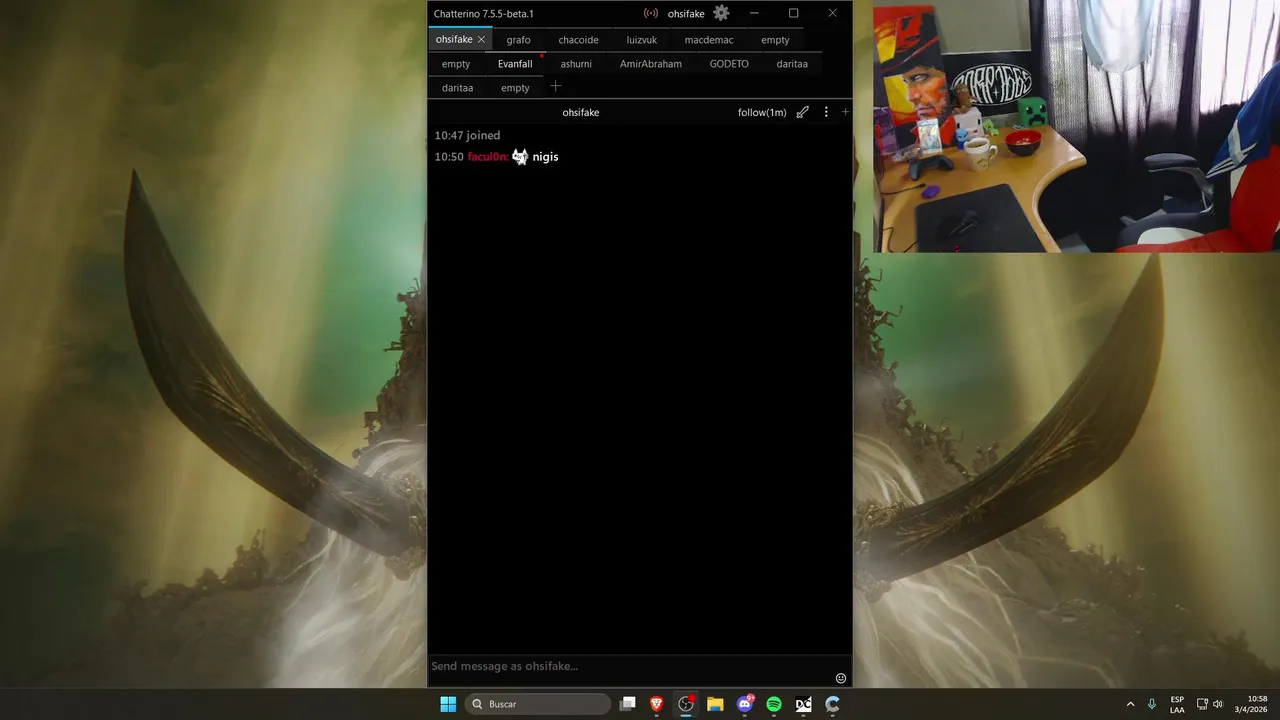Image resolution: width=1280 pixels, height=720 pixels.
Task: Open File Explorer from the taskbar
Action: (x=715, y=704)
